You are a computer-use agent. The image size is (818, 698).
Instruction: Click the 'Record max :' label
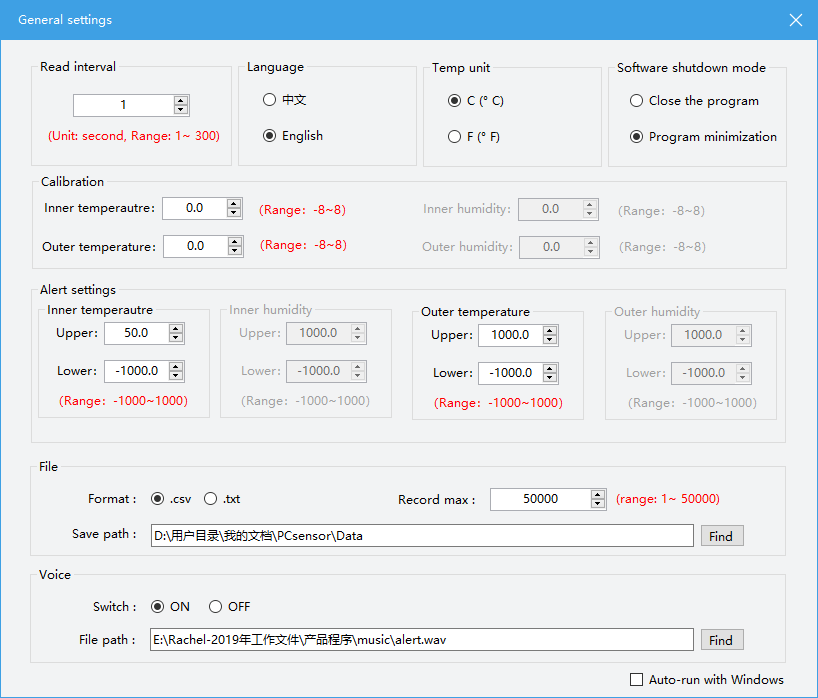pyautogui.click(x=437, y=500)
